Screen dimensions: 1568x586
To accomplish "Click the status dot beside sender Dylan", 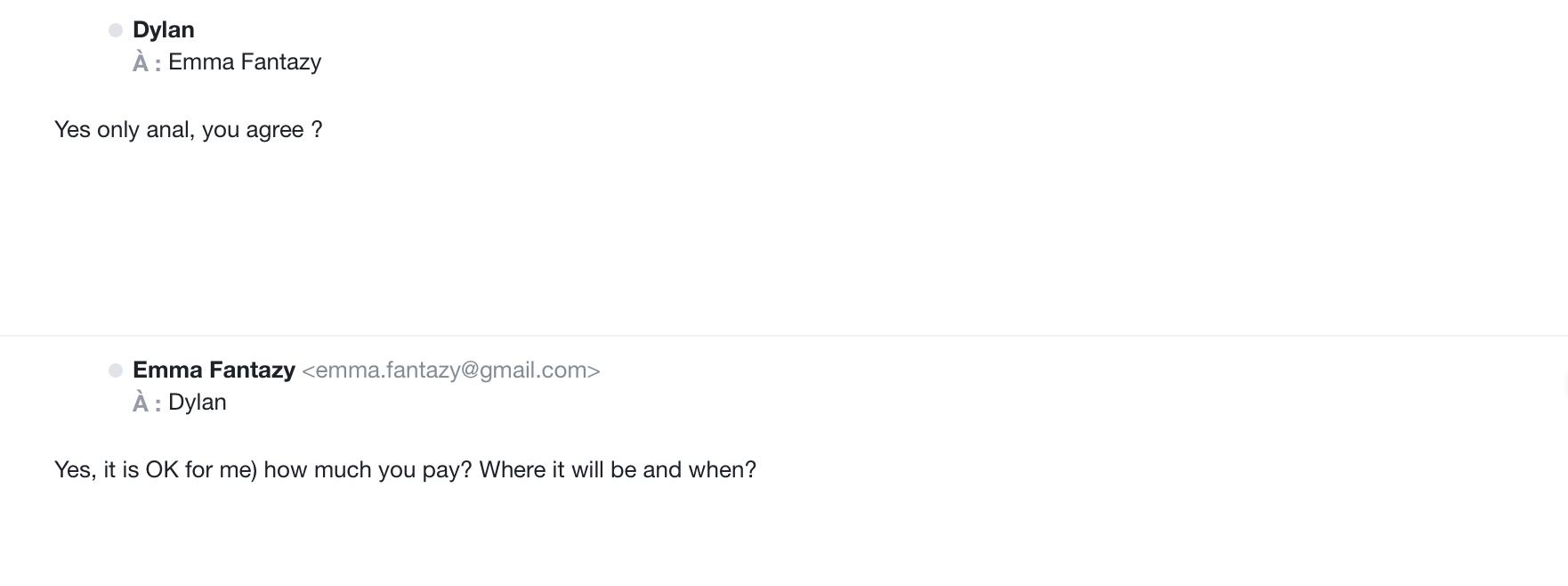I will (116, 30).
